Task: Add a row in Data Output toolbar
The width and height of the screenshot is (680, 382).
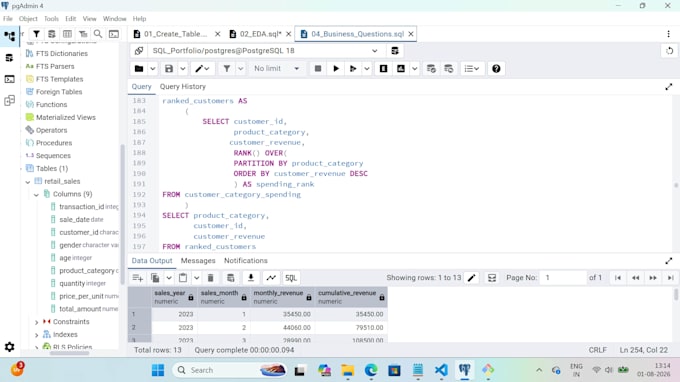Action: click(x=138, y=278)
